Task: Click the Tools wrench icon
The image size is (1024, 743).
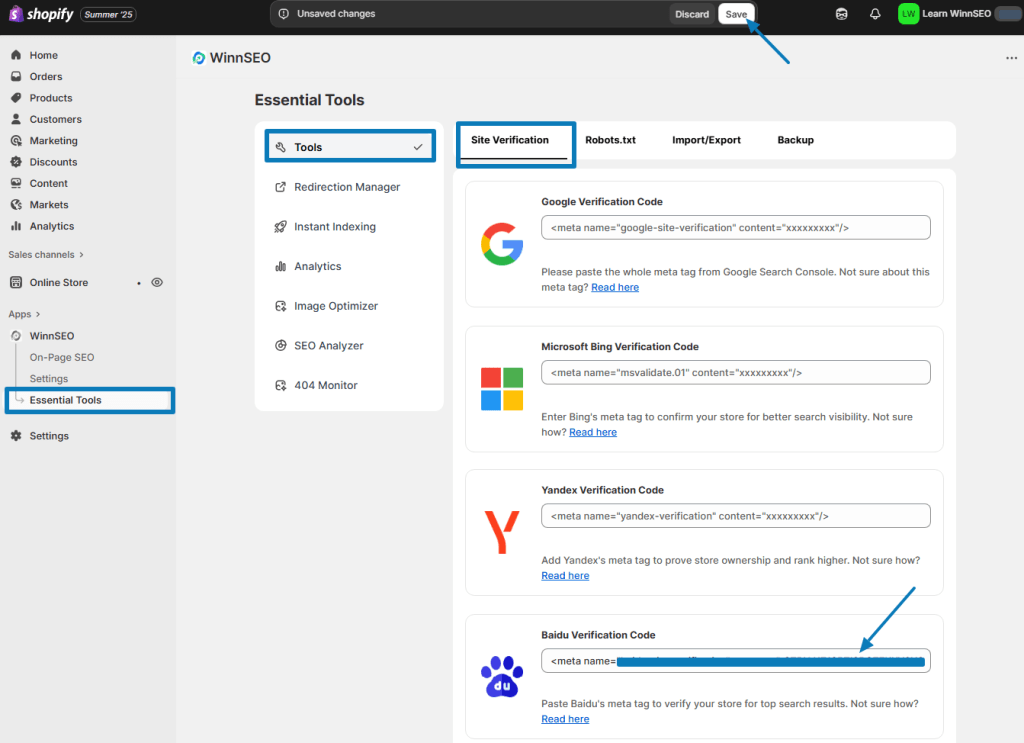Action: click(281, 147)
